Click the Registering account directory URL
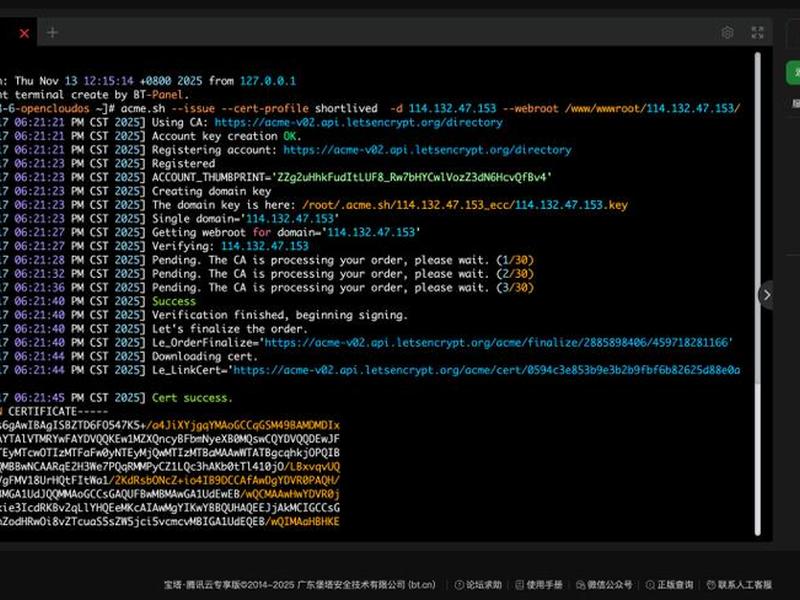 [427, 150]
